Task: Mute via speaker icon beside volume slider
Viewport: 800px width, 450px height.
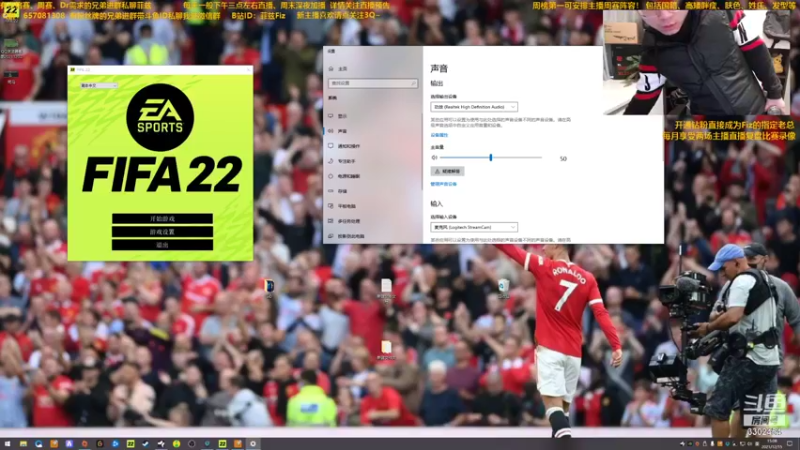Action: [434, 158]
